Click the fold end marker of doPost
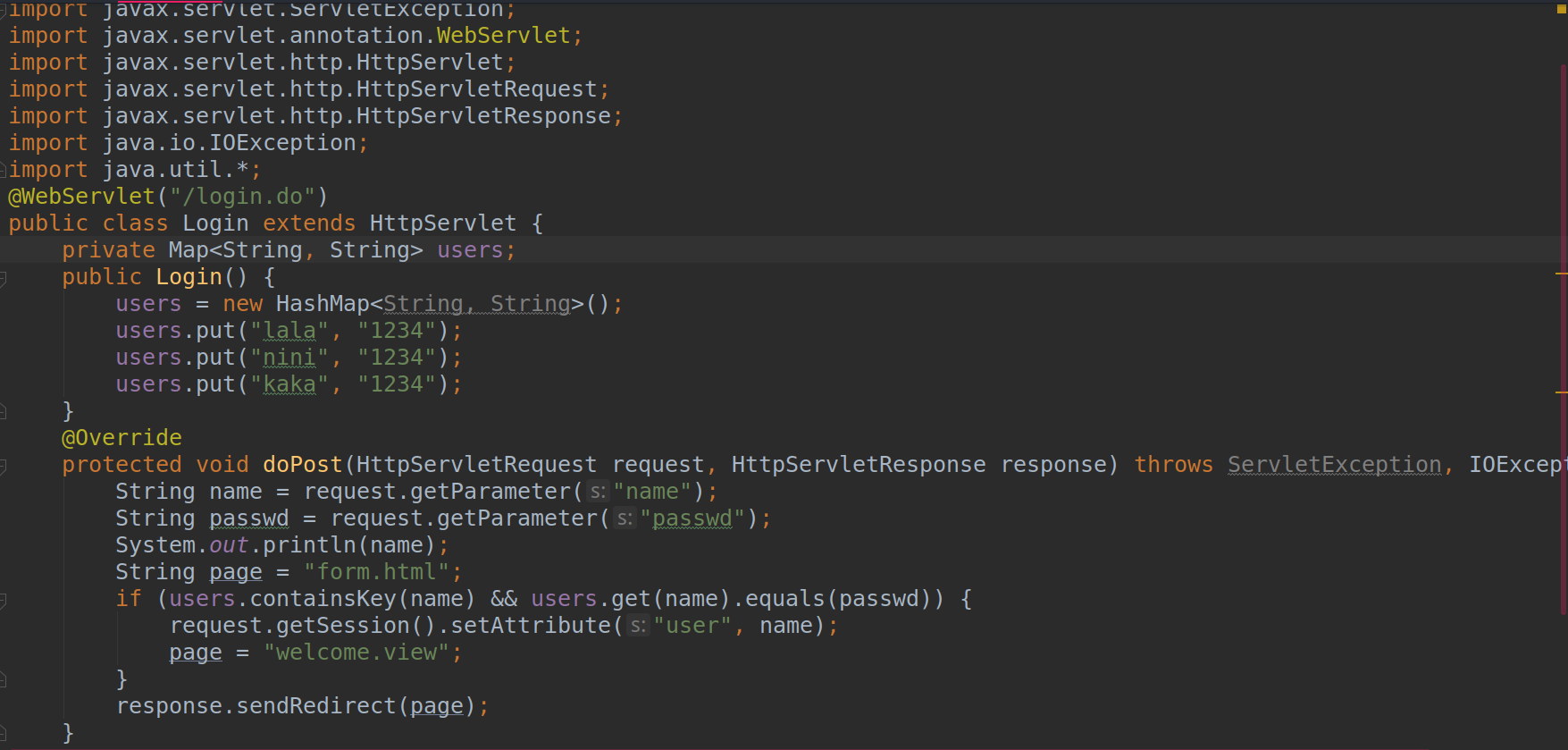The width and height of the screenshot is (1568, 750). 3,733
